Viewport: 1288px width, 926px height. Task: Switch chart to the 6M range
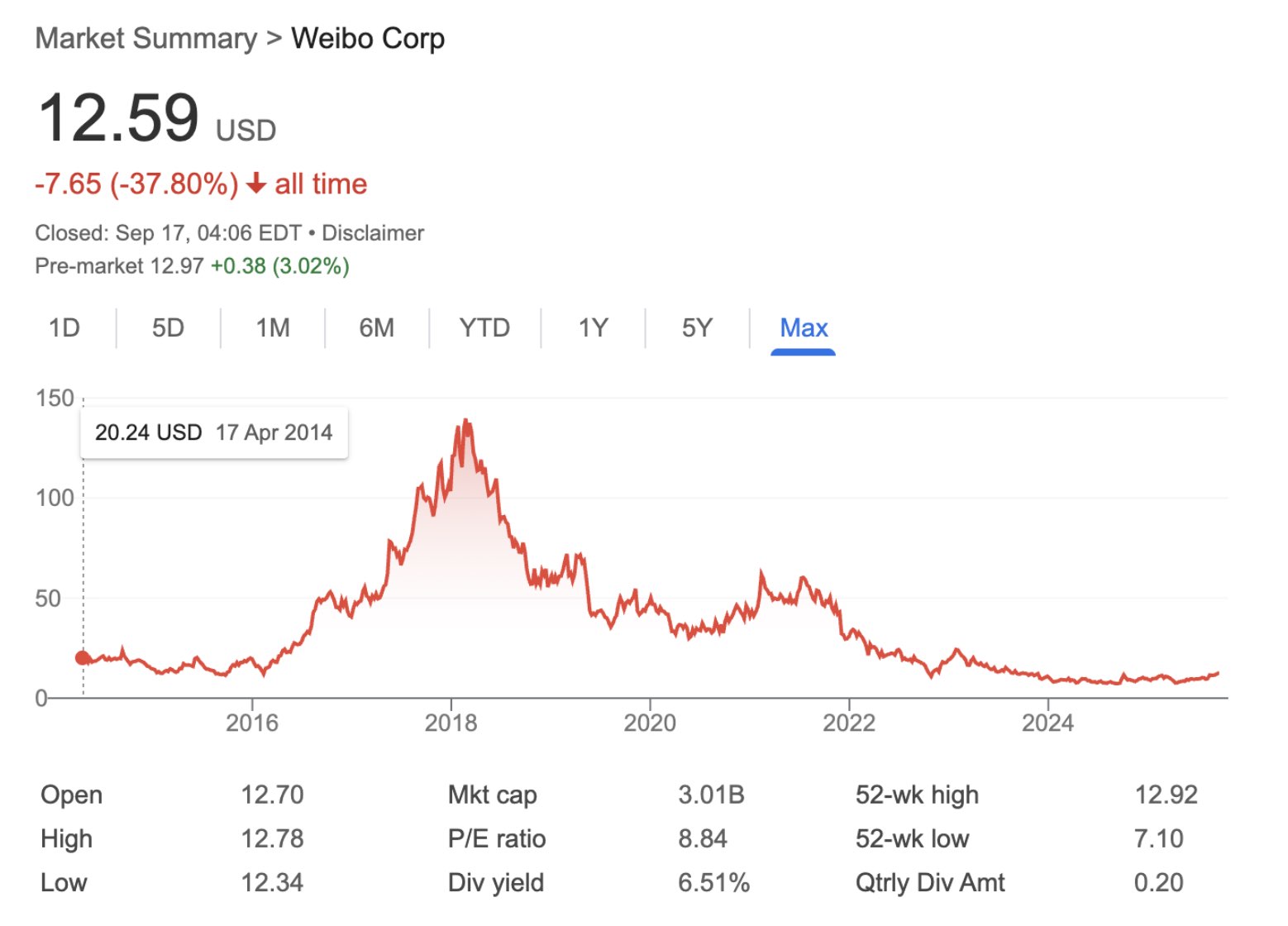tap(376, 328)
